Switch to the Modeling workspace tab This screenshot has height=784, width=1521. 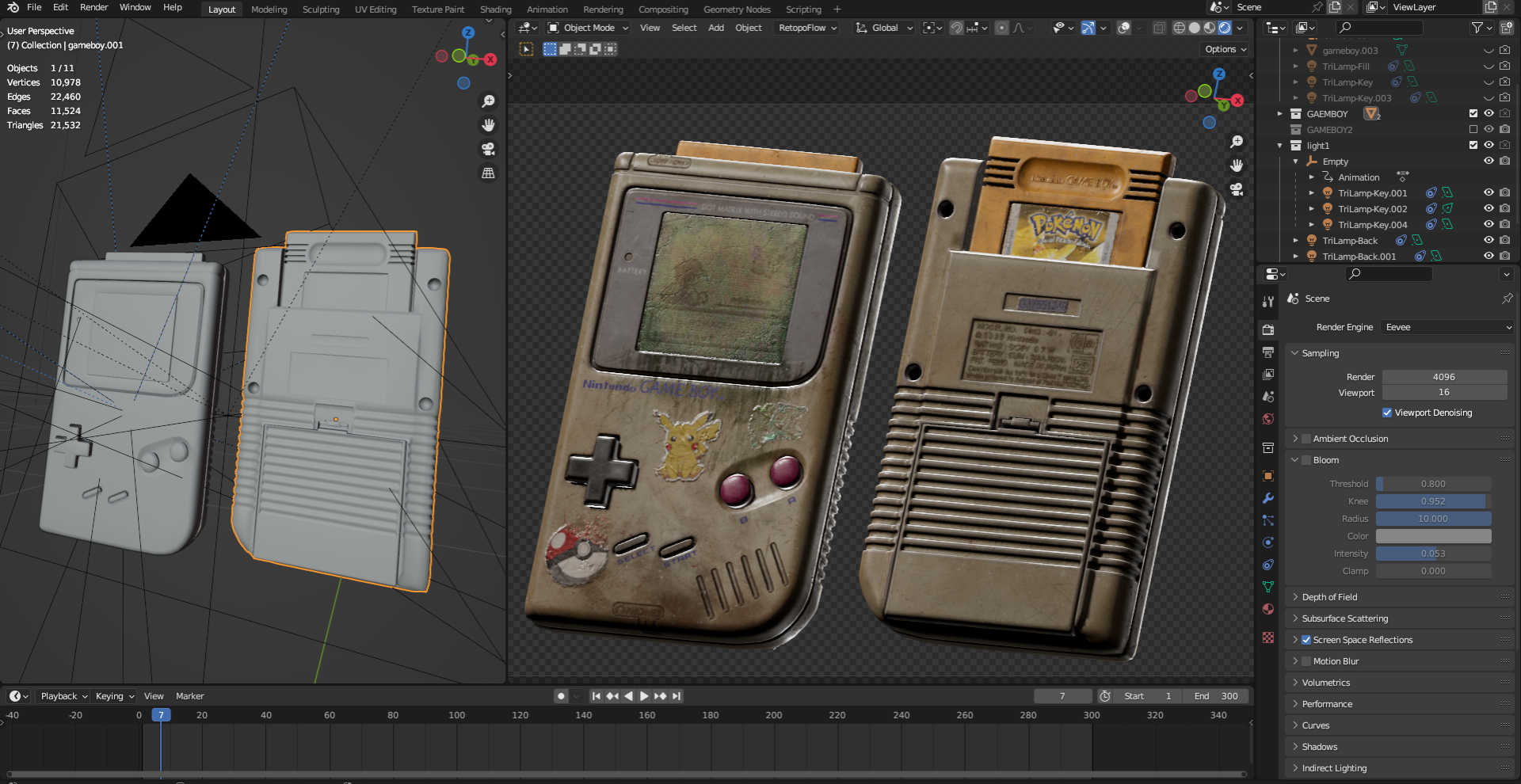[x=269, y=10]
